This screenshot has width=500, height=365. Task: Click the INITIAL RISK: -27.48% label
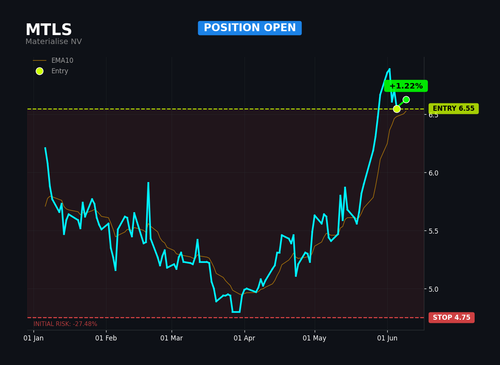(65, 324)
